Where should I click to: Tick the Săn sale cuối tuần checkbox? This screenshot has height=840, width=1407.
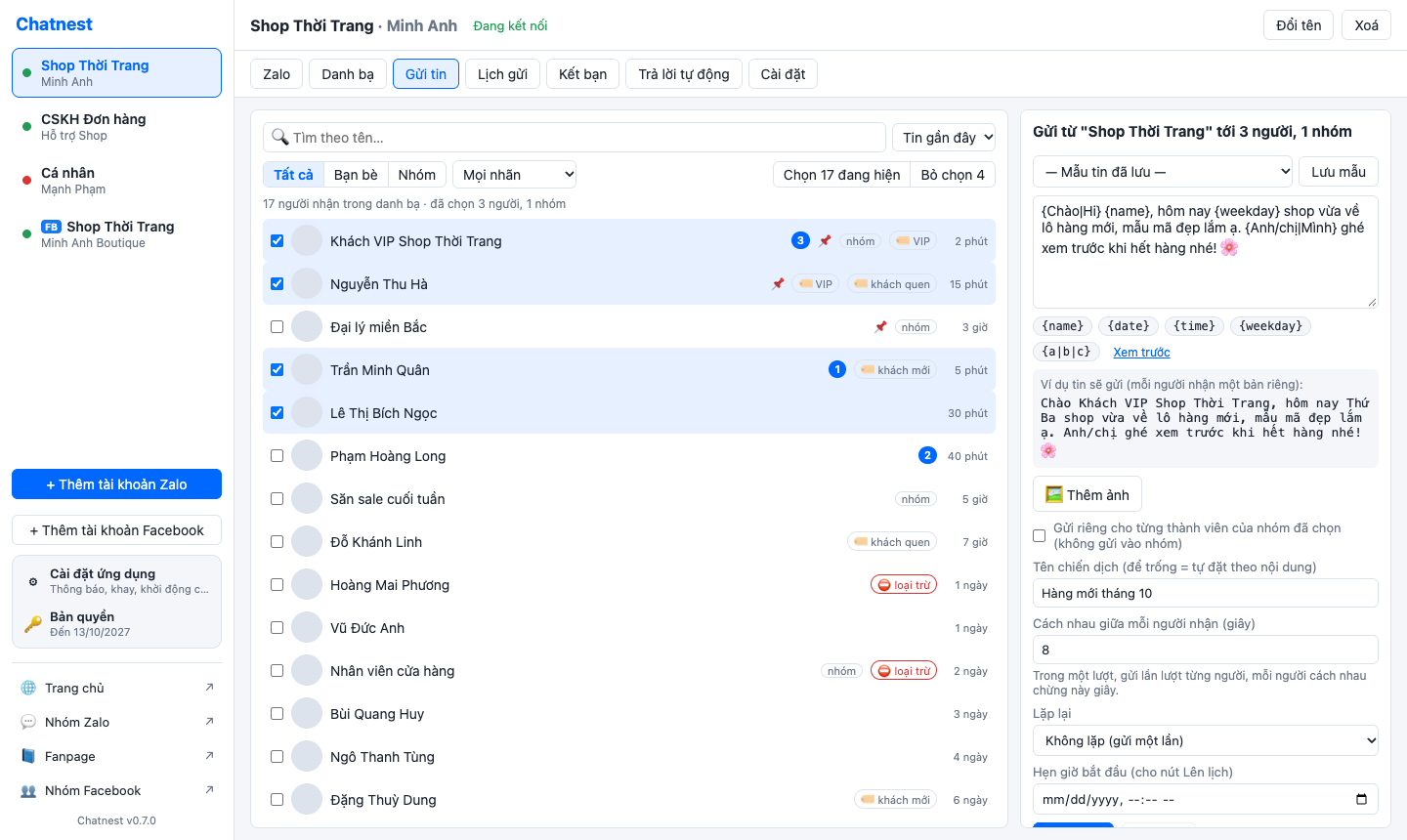[x=277, y=498]
